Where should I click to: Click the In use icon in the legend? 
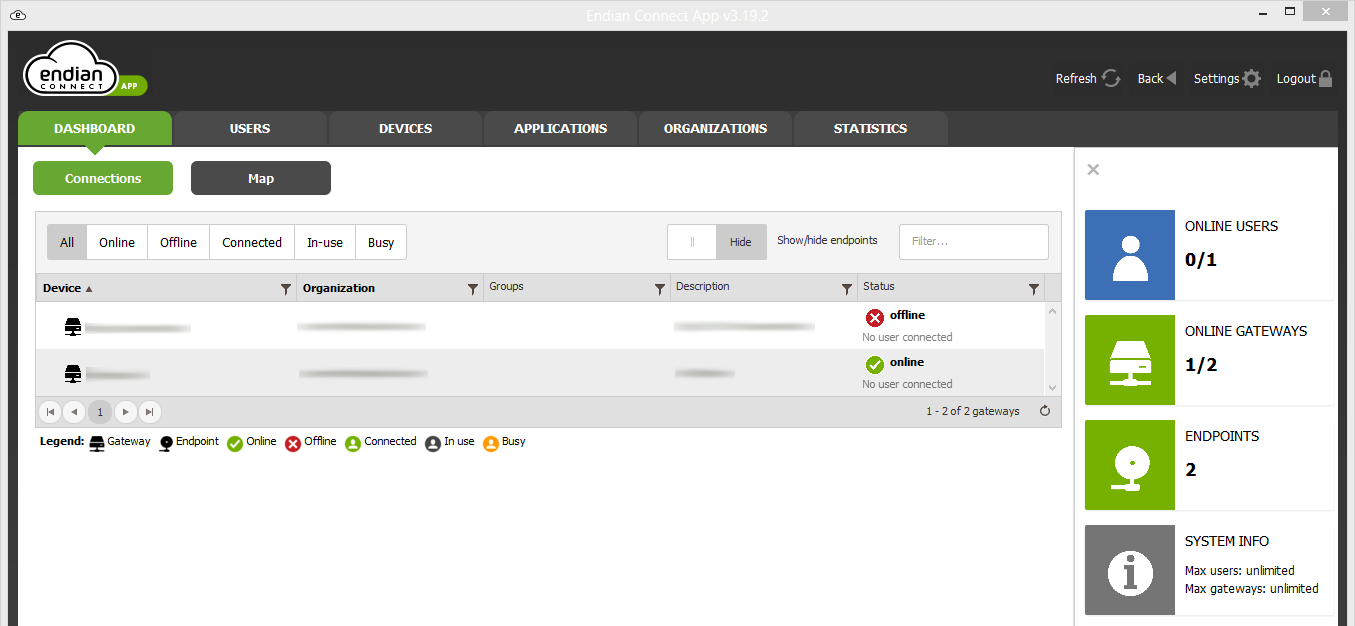pos(433,443)
